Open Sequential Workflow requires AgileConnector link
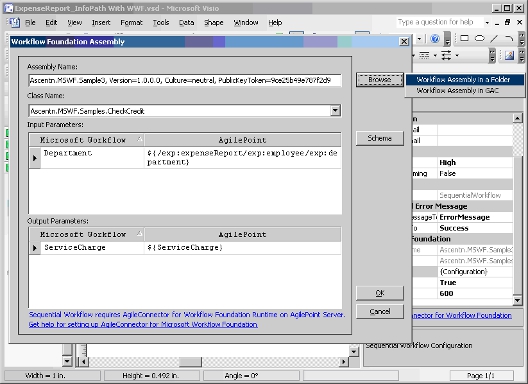Viewport: 528px width, 384px height. (187, 314)
